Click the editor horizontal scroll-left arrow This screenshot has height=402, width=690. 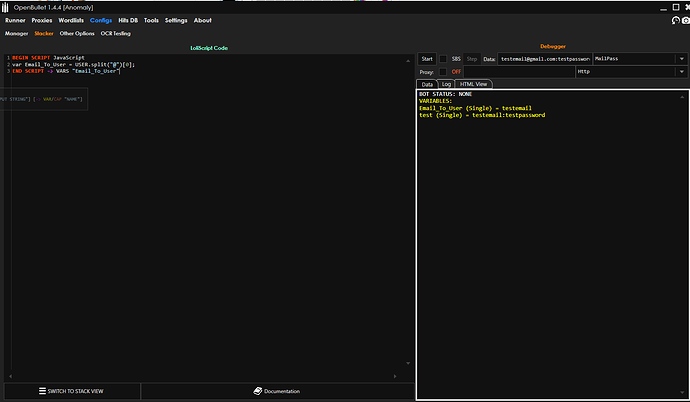tap(11, 376)
